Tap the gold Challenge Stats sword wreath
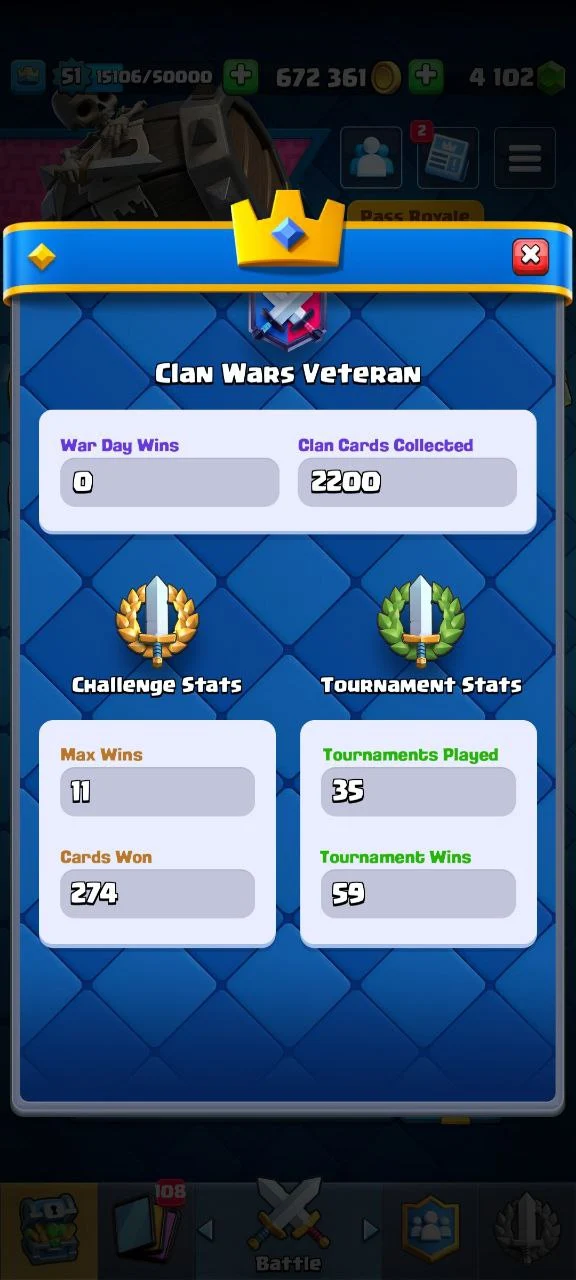 [157, 620]
